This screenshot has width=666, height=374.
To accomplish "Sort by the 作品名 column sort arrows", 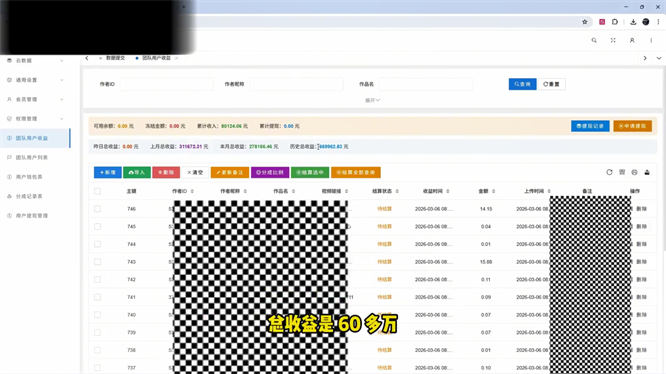I will [x=293, y=191].
